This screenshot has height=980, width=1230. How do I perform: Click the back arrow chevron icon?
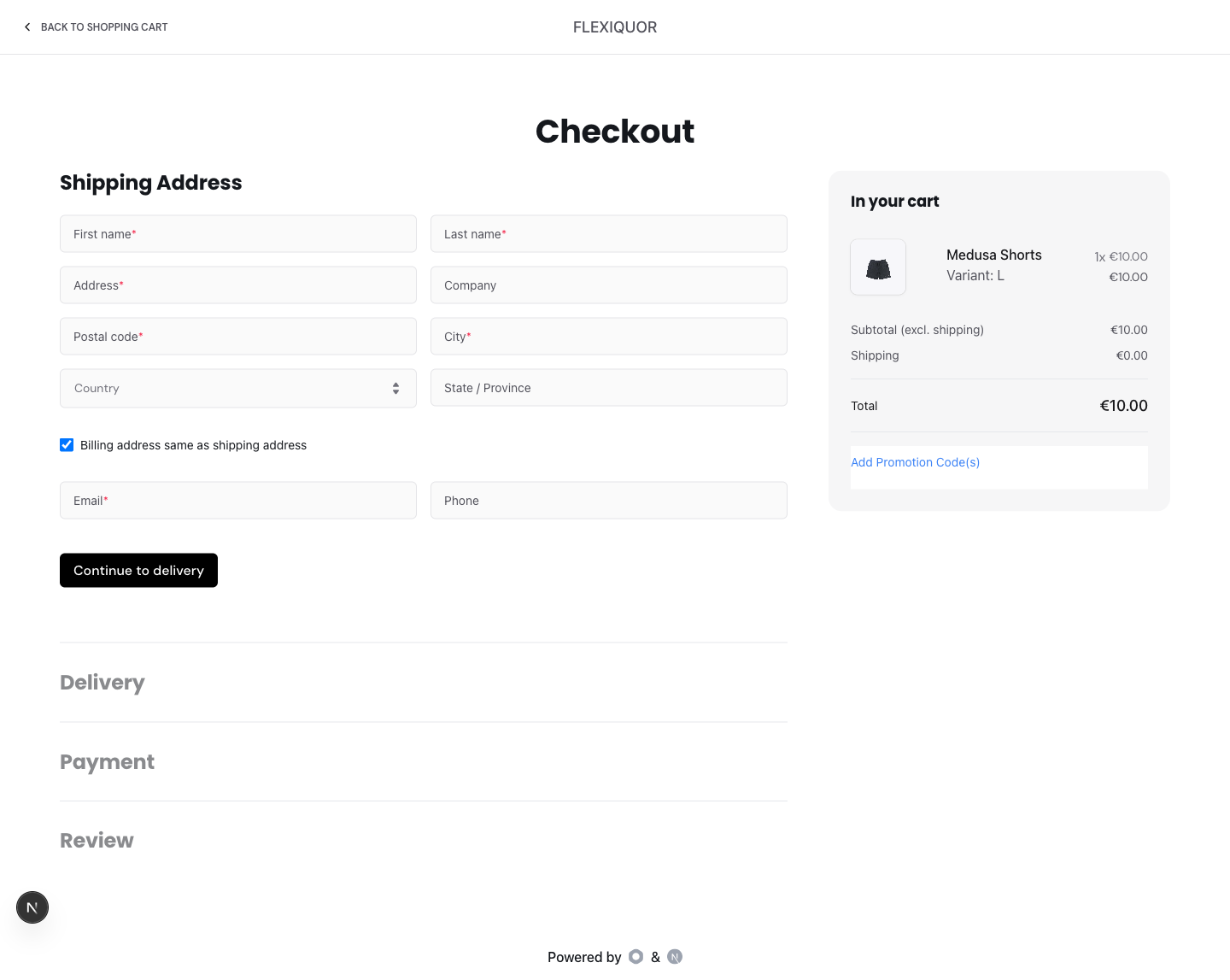coord(27,27)
